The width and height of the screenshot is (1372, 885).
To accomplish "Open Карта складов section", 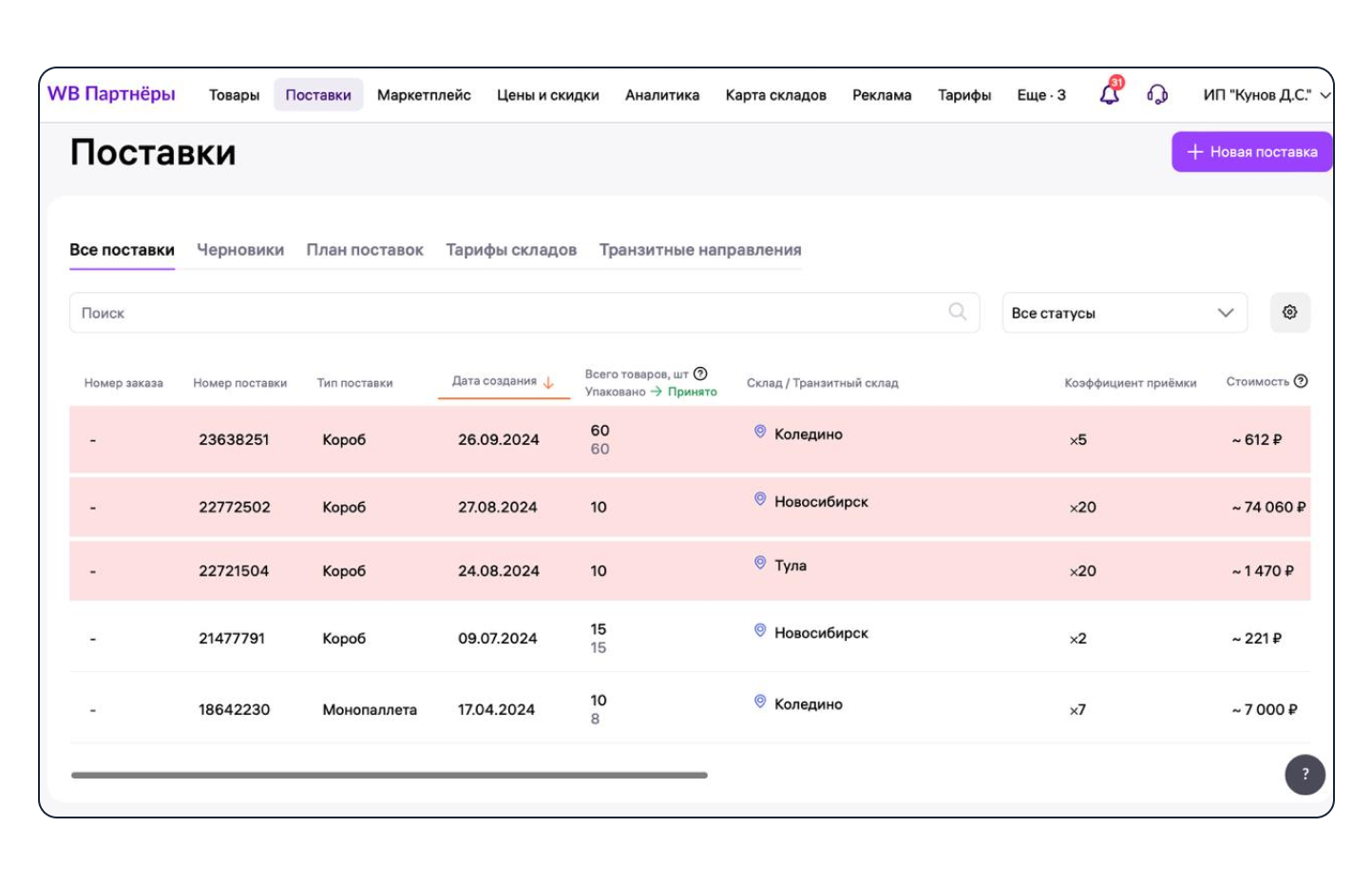I will coord(775,95).
